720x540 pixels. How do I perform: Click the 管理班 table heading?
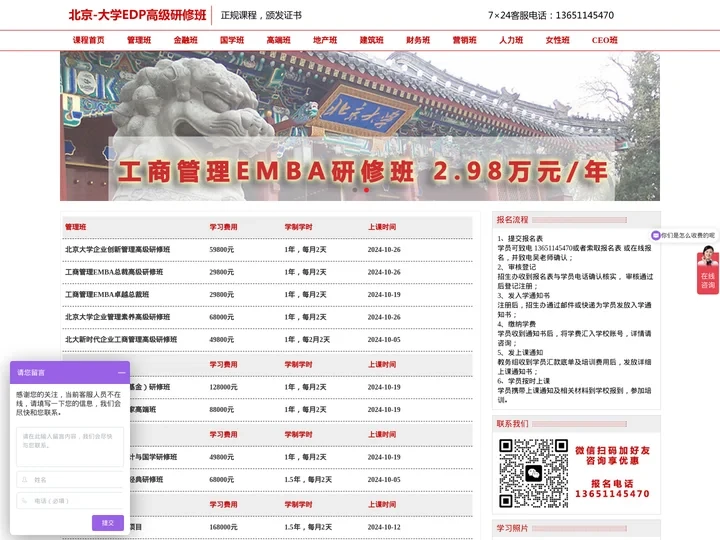pyautogui.click(x=75, y=227)
